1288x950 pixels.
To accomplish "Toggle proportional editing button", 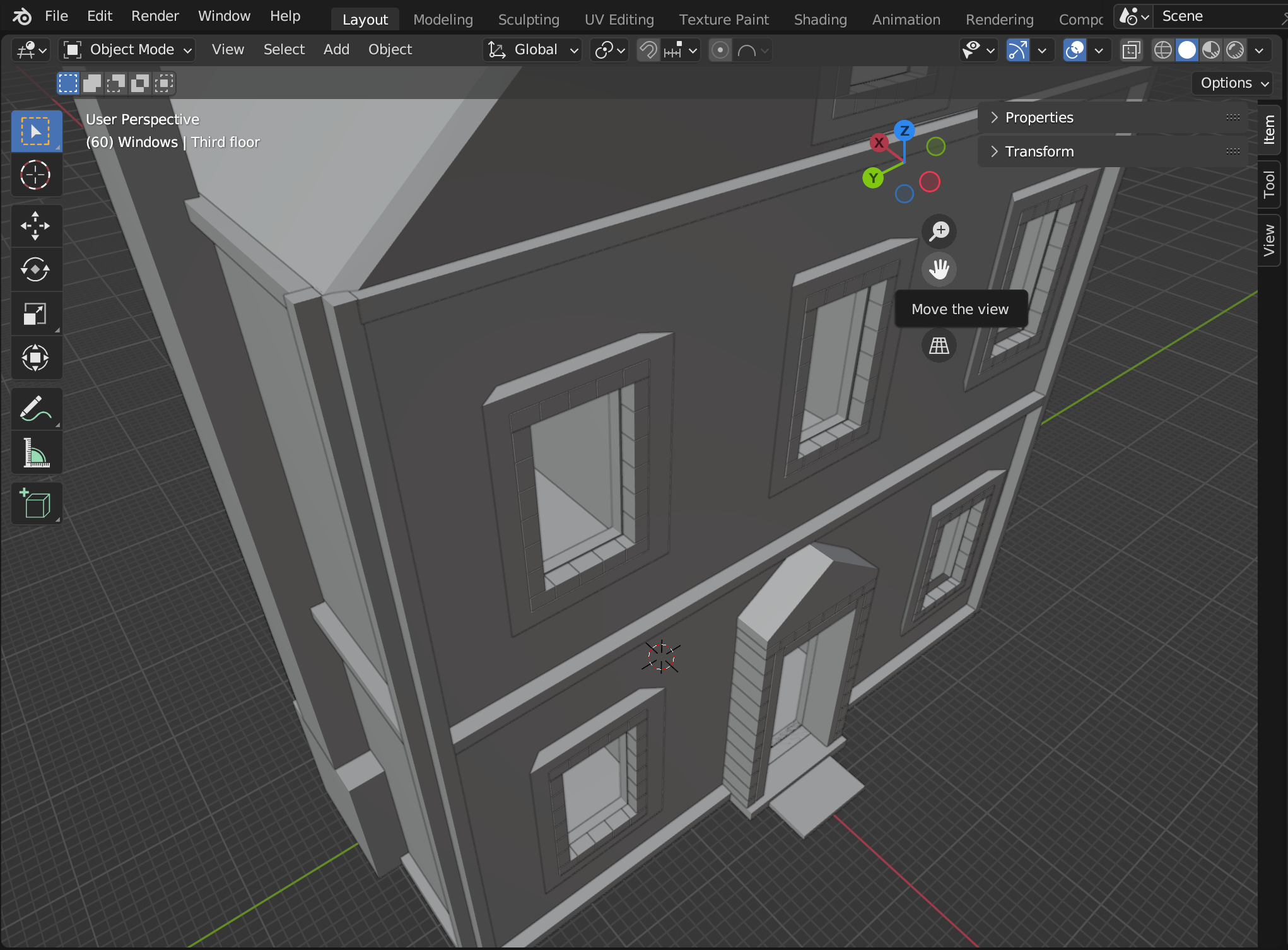I will coord(720,50).
